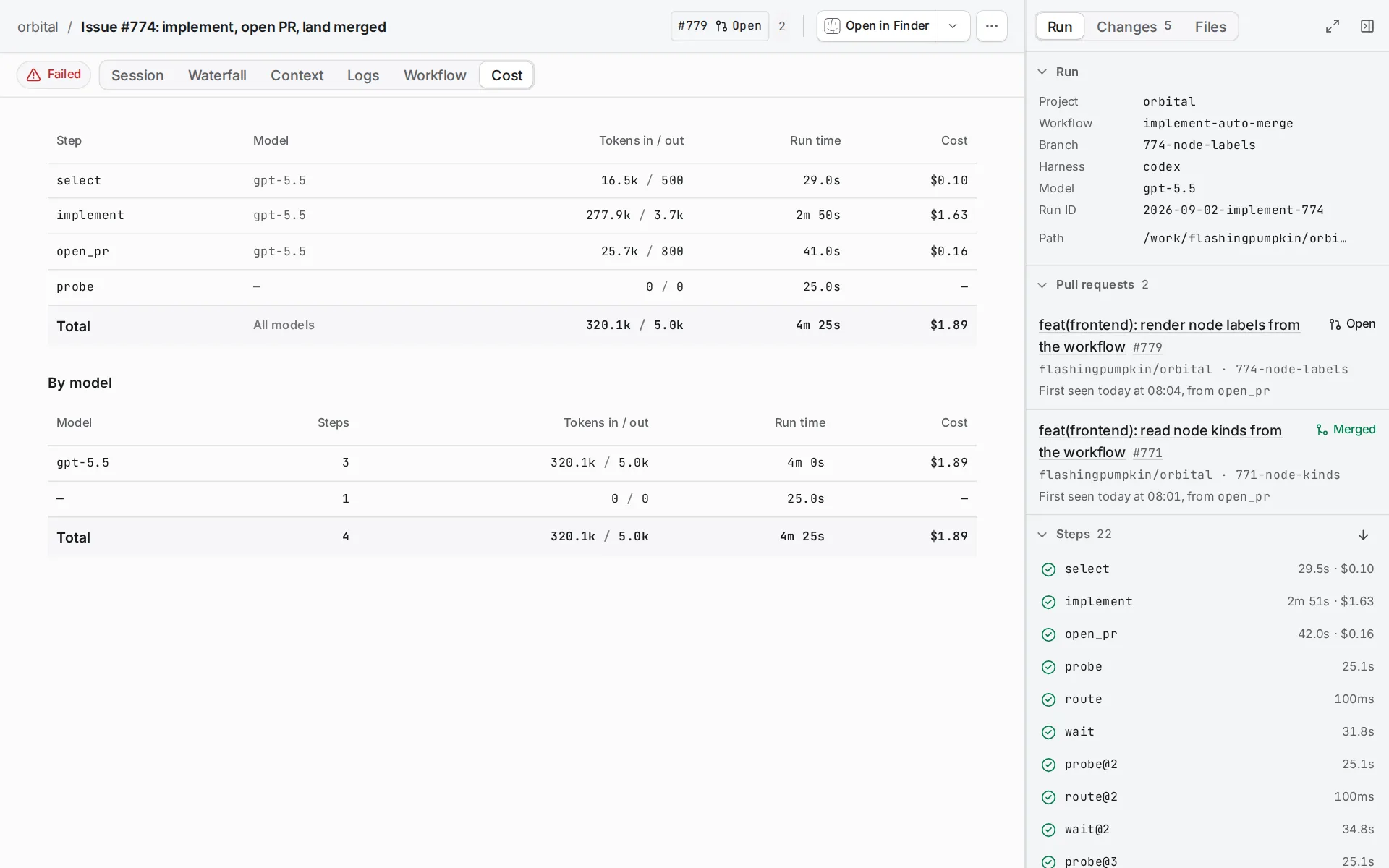Viewport: 1389px width, 868px height.
Task: Open the Changes 5 tab
Action: pyautogui.click(x=1134, y=27)
